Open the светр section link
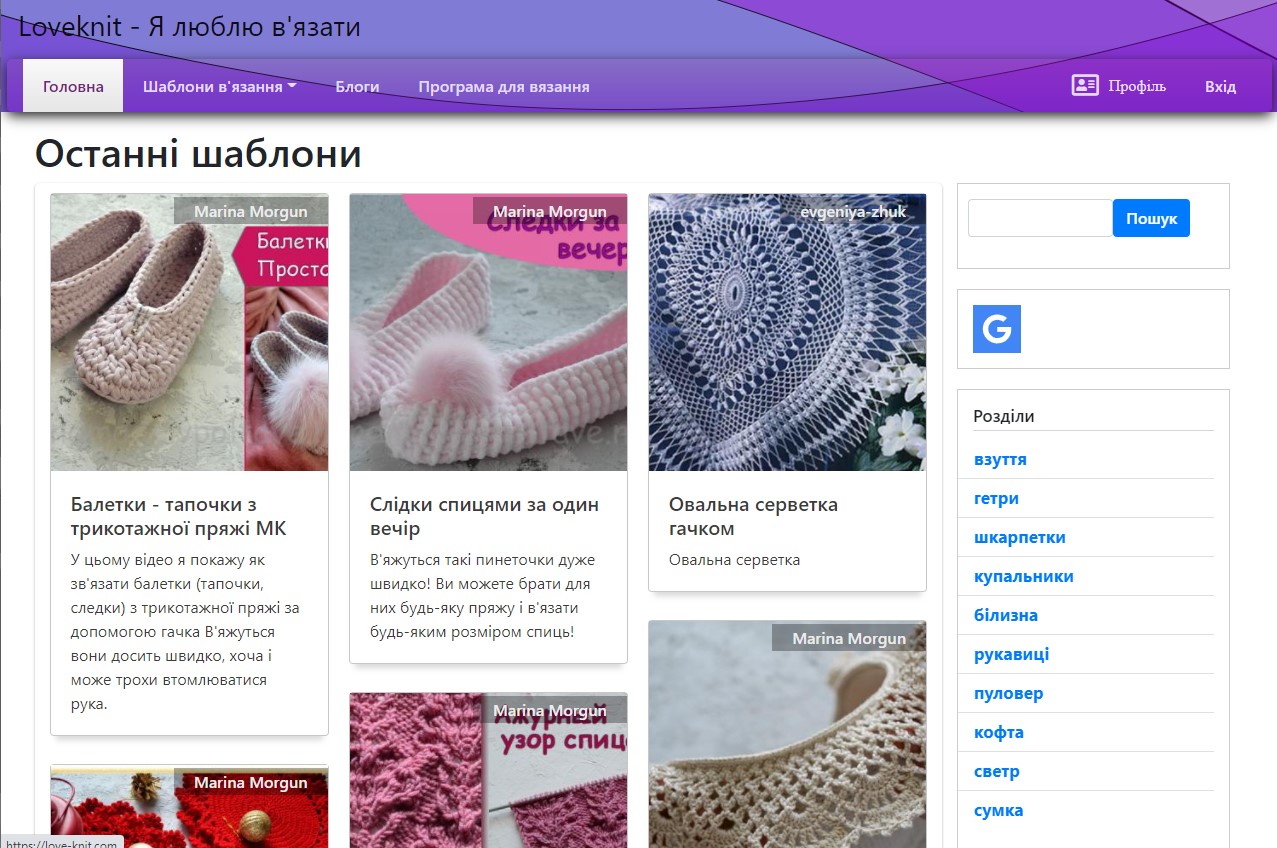The width and height of the screenshot is (1277, 848). pos(997,771)
